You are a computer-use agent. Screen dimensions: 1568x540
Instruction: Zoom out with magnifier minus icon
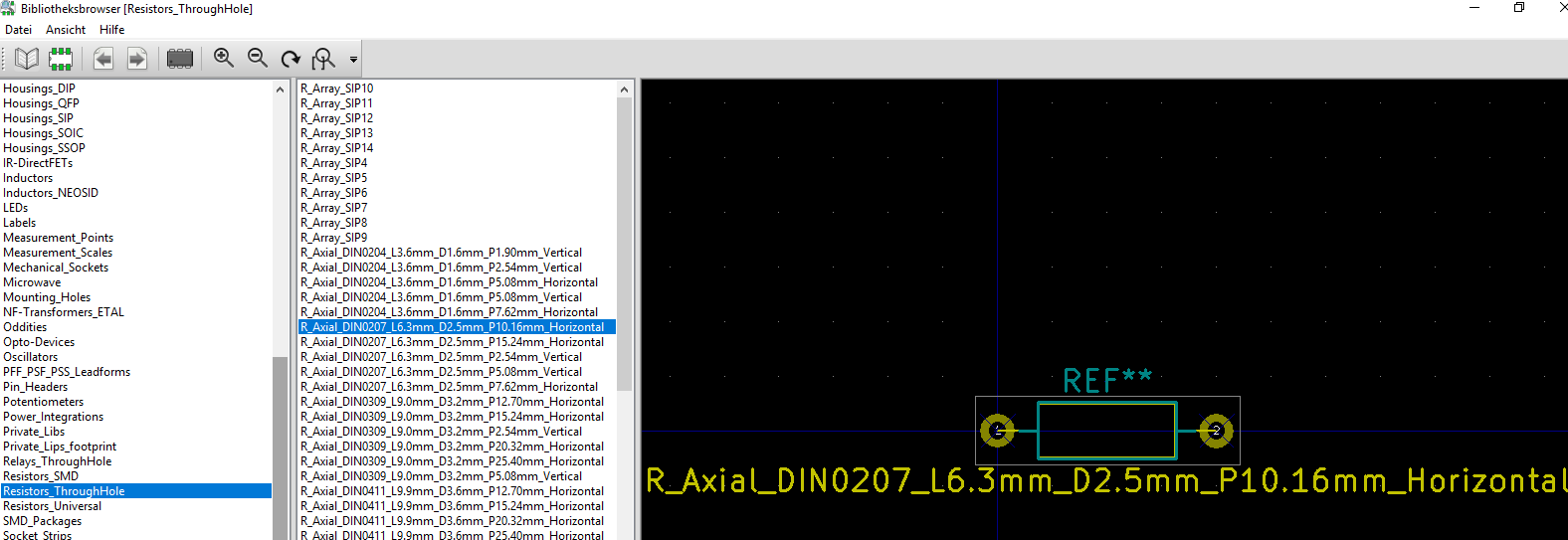point(258,59)
